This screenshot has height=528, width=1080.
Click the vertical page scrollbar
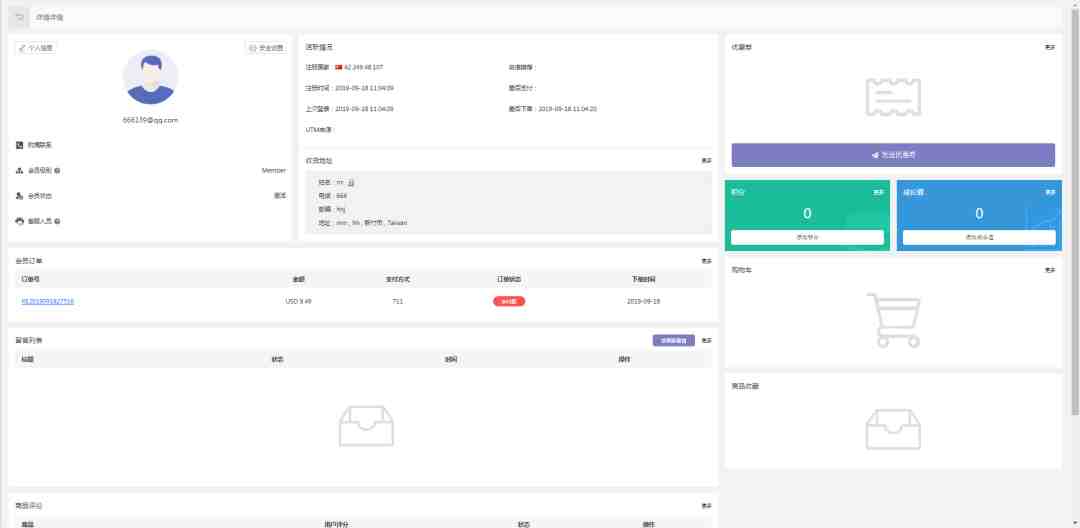1075,210
